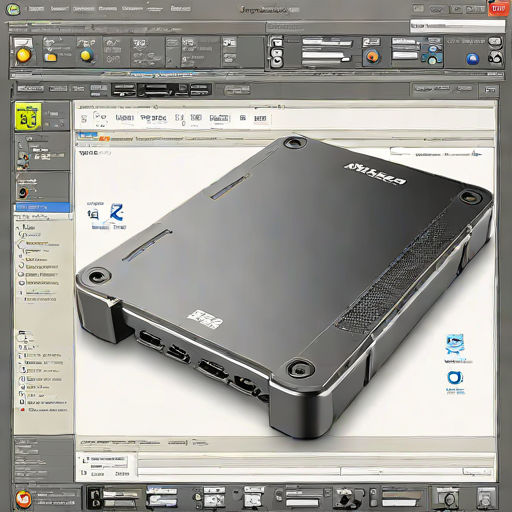Click the orange-red round icon in bottom bar

24,499
